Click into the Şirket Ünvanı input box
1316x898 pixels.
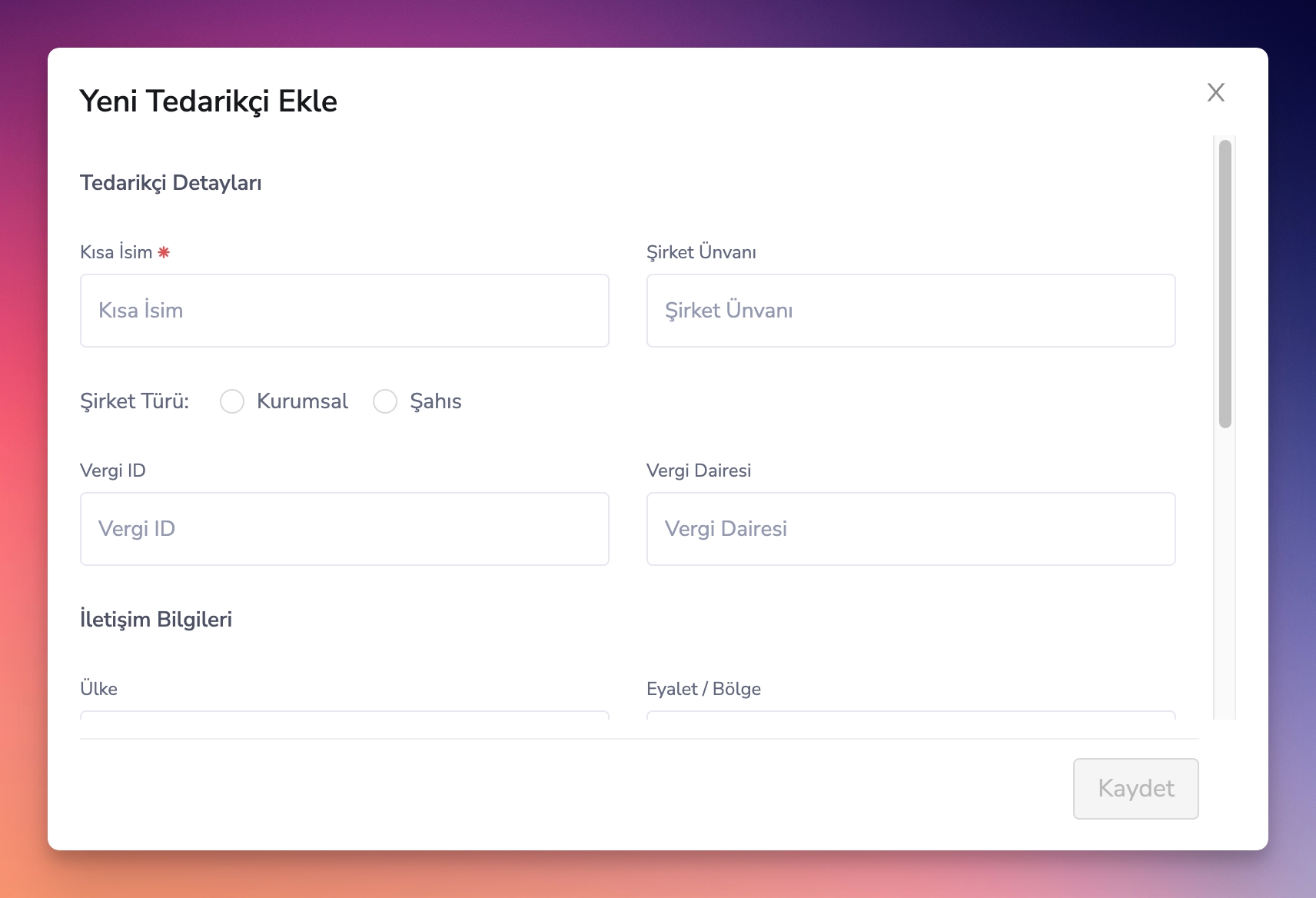910,311
